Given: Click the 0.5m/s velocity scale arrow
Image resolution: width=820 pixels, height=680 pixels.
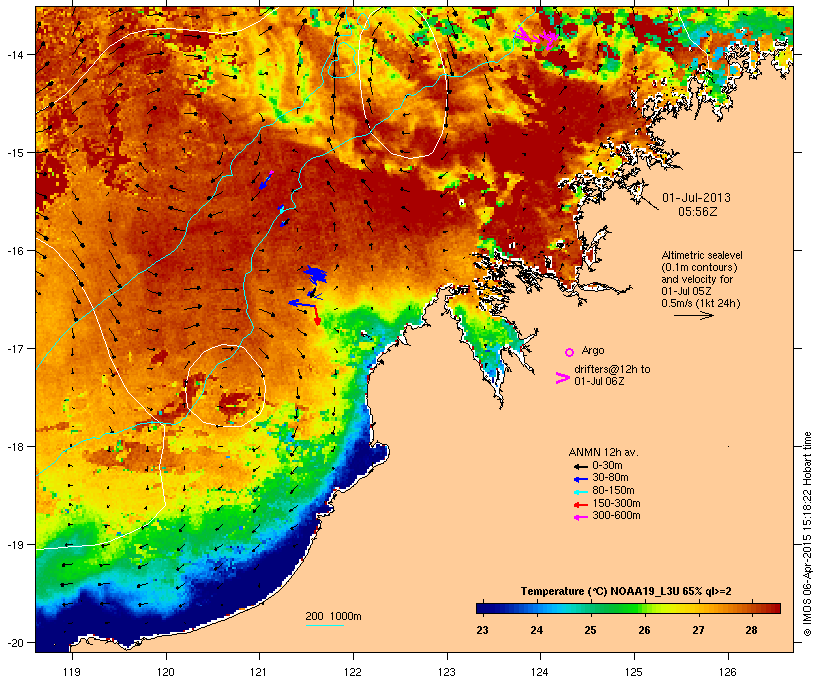Looking at the screenshot, I should [693, 315].
